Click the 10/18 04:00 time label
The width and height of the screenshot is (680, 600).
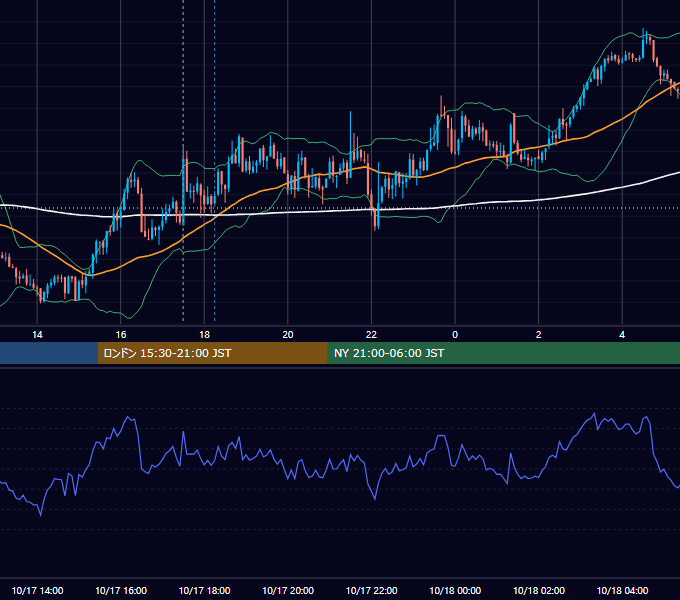pyautogui.click(x=622, y=590)
